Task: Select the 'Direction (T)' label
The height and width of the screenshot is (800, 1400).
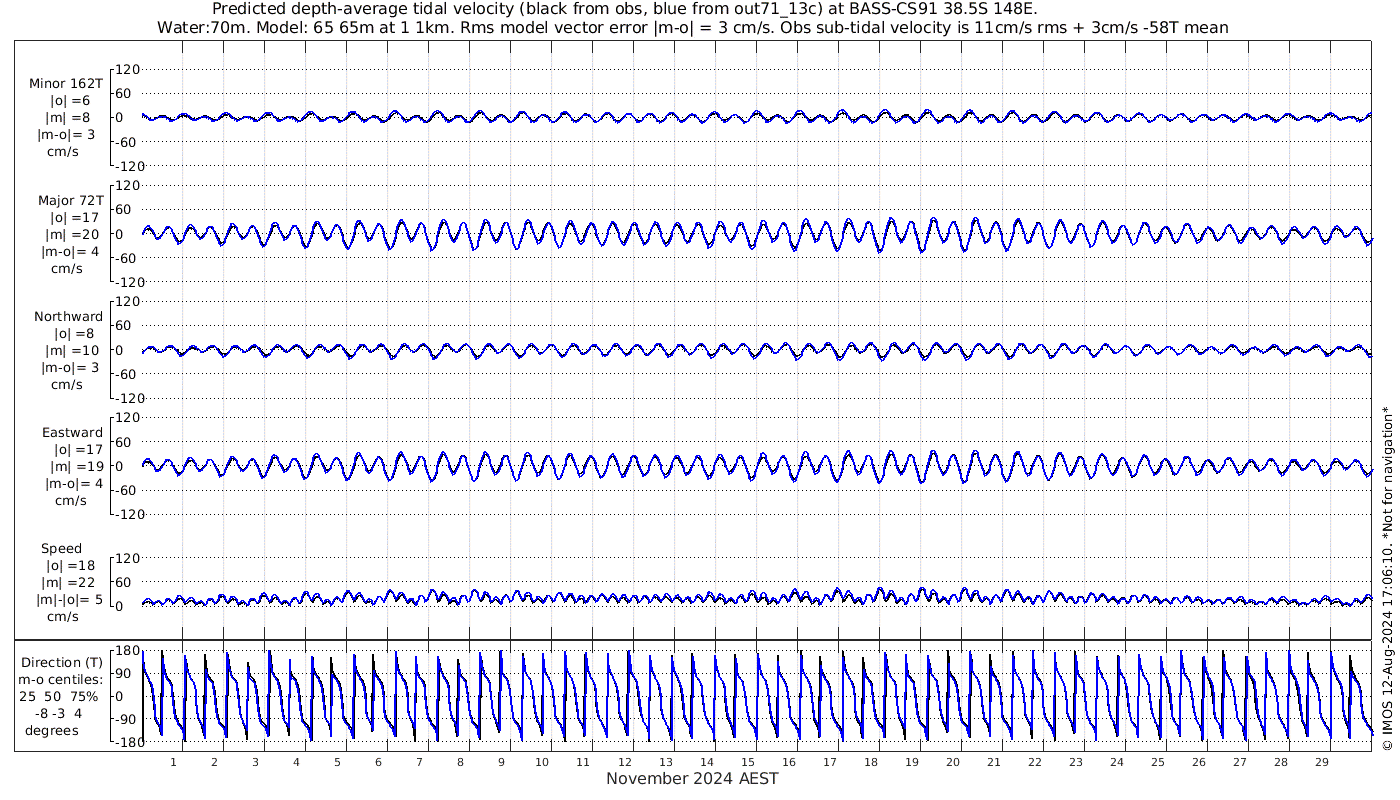Action: pyautogui.click(x=61, y=663)
